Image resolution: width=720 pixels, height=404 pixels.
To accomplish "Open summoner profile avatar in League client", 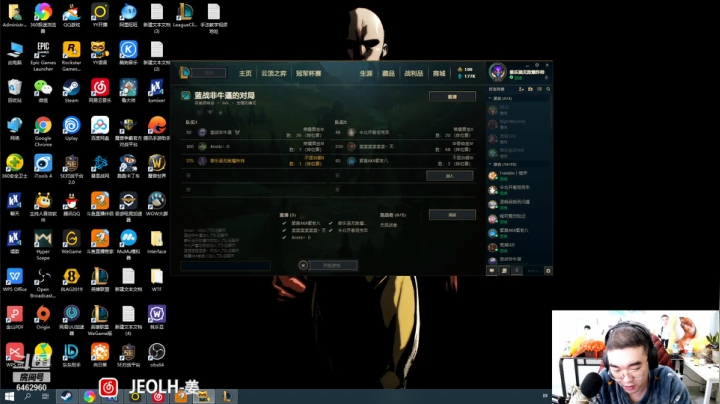I will point(497,72).
